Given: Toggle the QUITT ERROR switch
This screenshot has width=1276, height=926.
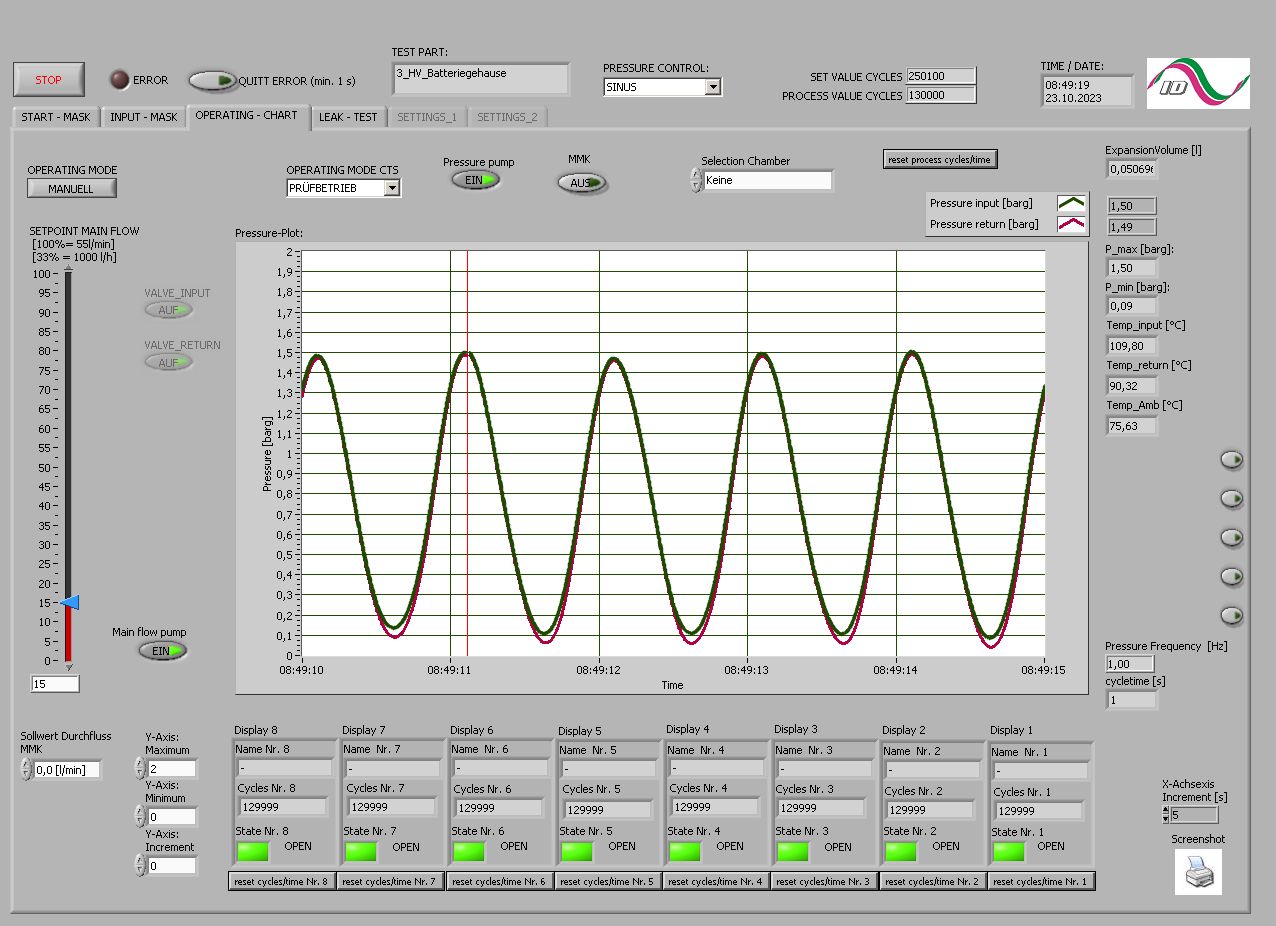Looking at the screenshot, I should 213,80.
